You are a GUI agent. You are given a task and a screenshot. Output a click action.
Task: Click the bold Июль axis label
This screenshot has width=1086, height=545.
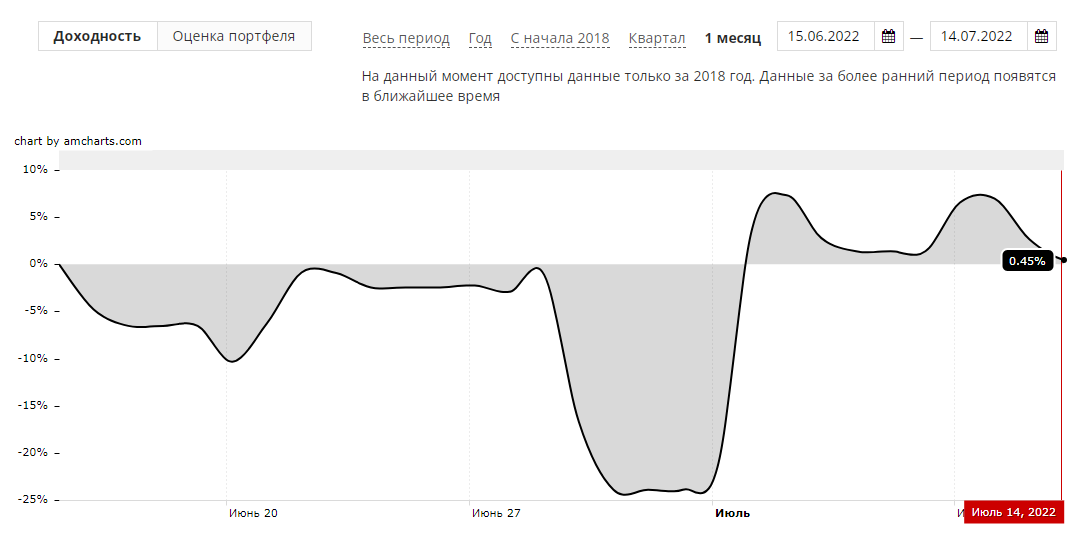click(x=732, y=513)
